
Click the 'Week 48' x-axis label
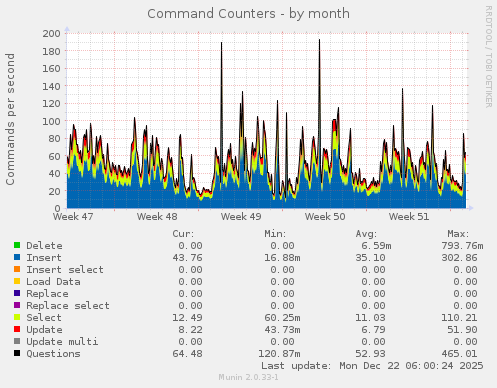pos(157,217)
